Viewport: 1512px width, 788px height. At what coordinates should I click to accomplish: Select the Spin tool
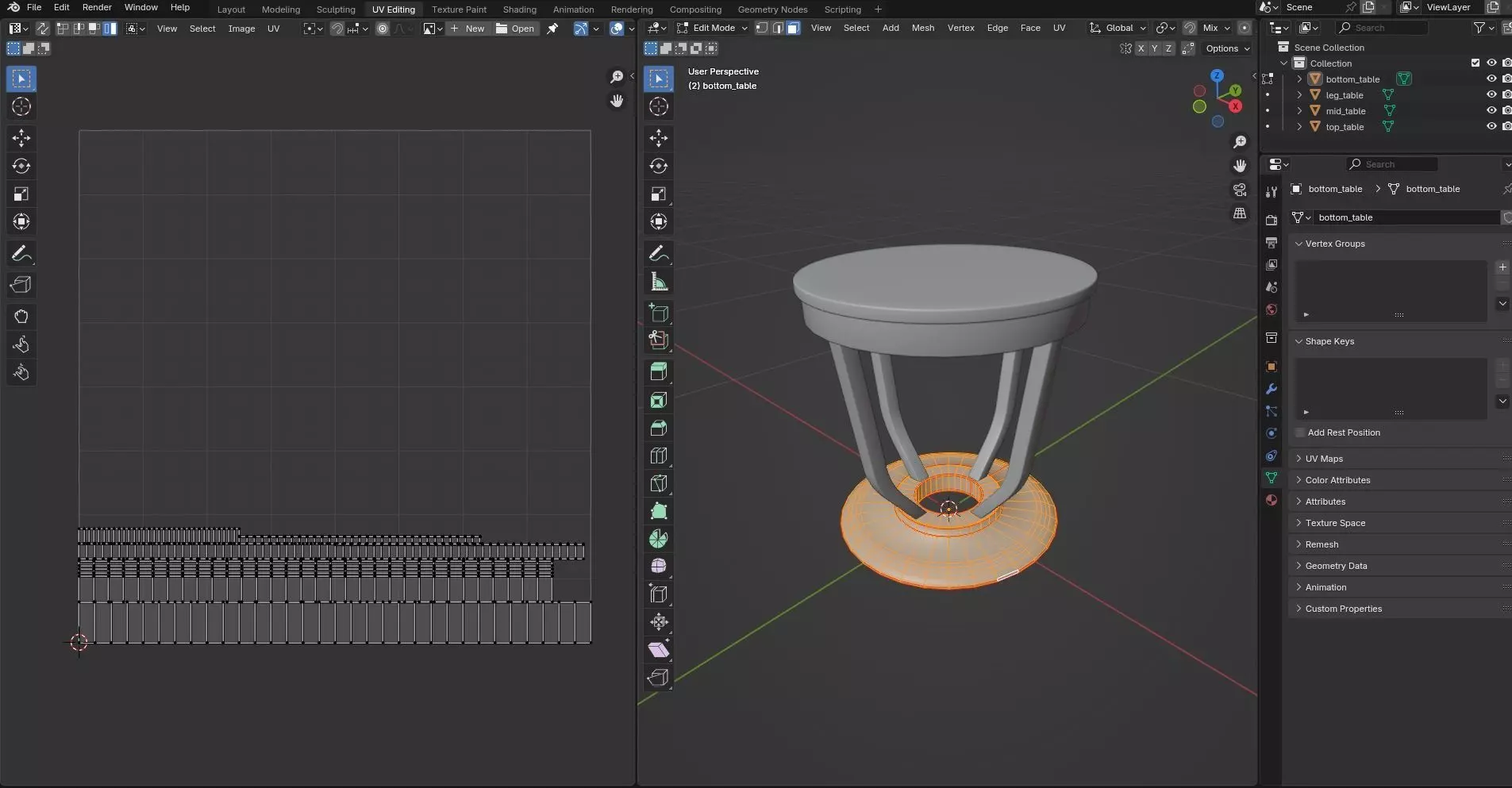coord(659,539)
